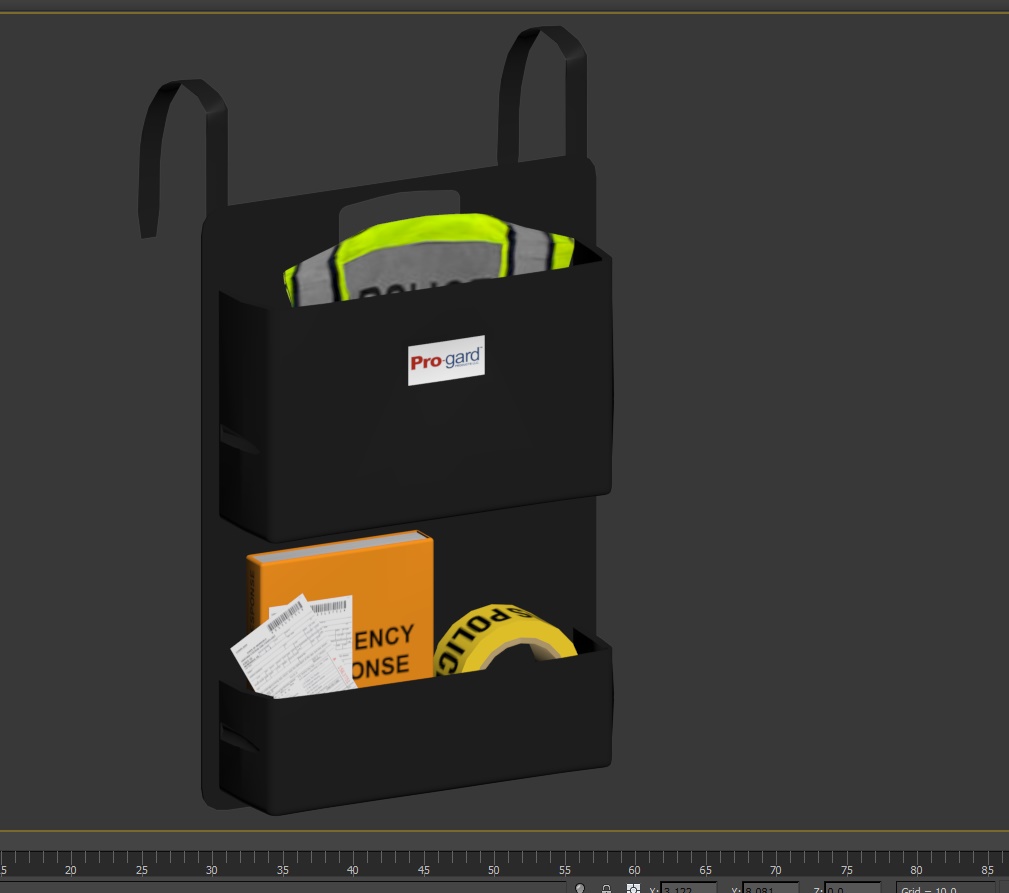Toggle the Isolate Selection light bulb icon
This screenshot has width=1009, height=893.
(x=580, y=888)
